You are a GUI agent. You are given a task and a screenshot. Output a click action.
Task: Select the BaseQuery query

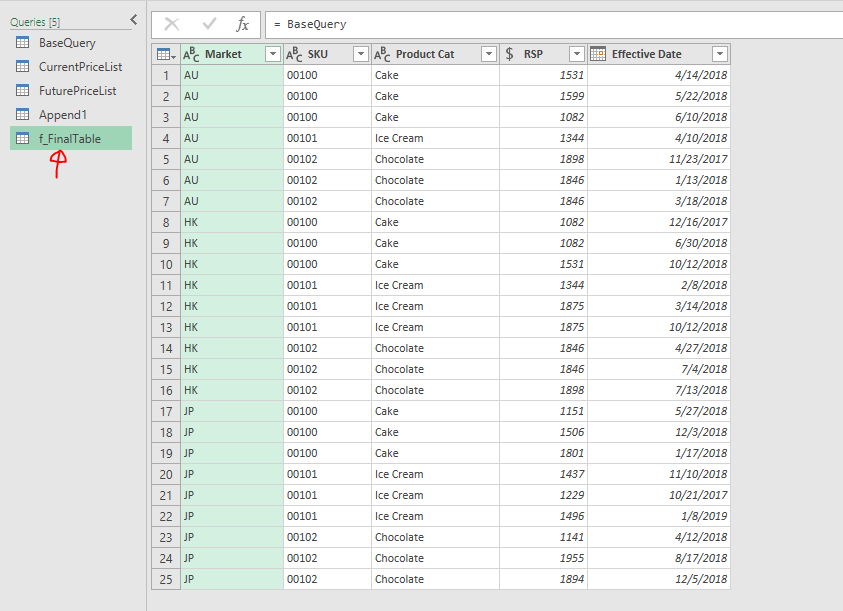(x=67, y=43)
